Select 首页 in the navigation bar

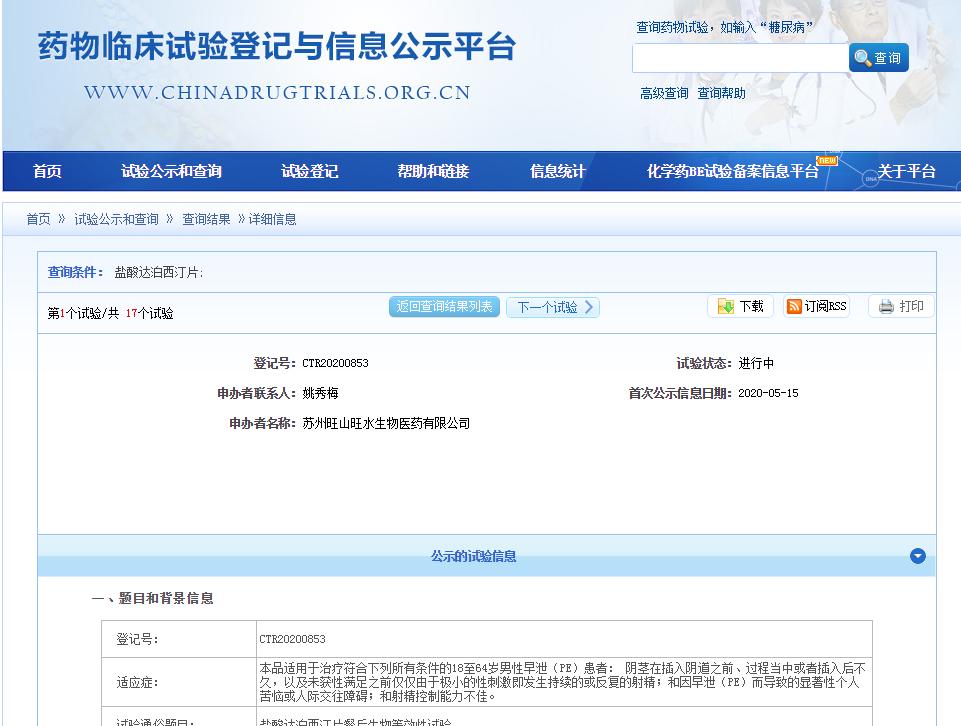(x=48, y=171)
